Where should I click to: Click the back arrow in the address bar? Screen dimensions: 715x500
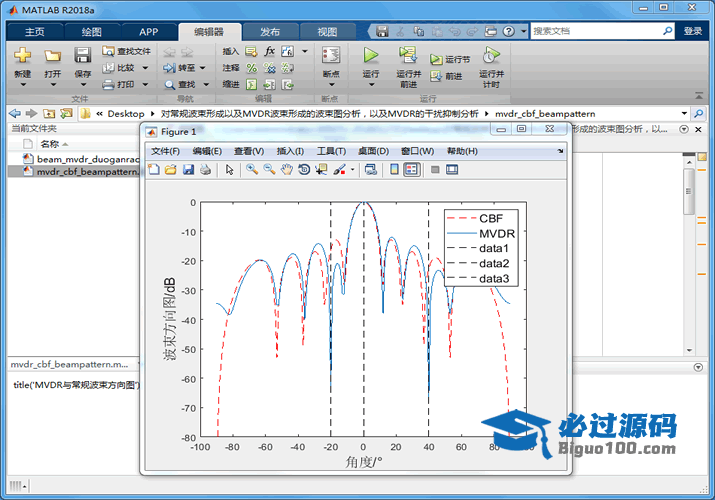[15, 113]
